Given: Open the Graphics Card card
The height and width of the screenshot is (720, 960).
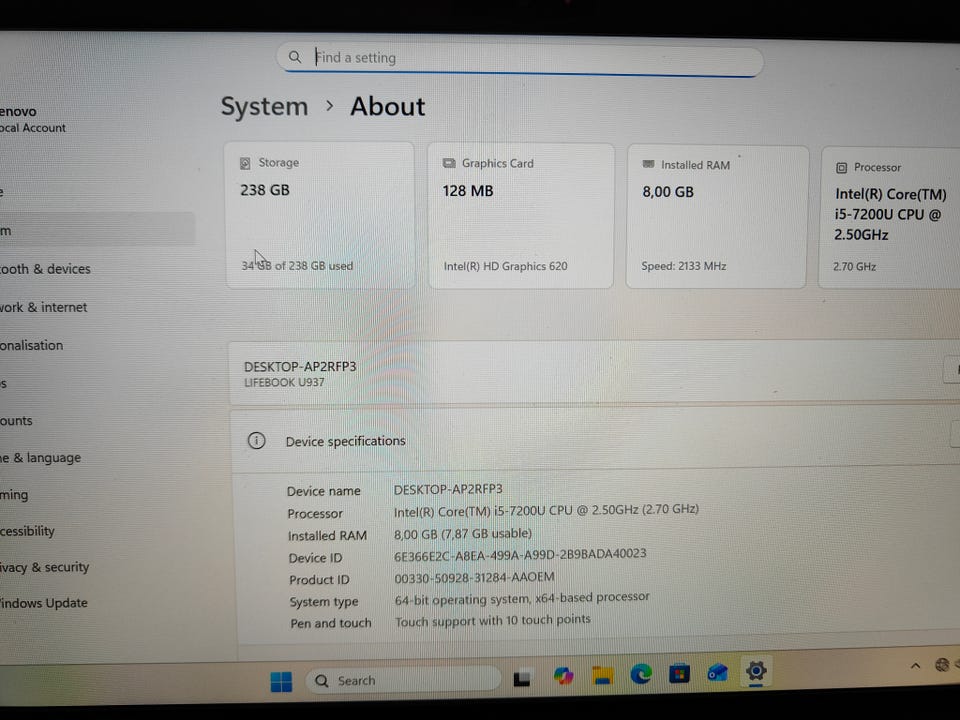Looking at the screenshot, I should coord(520,216).
